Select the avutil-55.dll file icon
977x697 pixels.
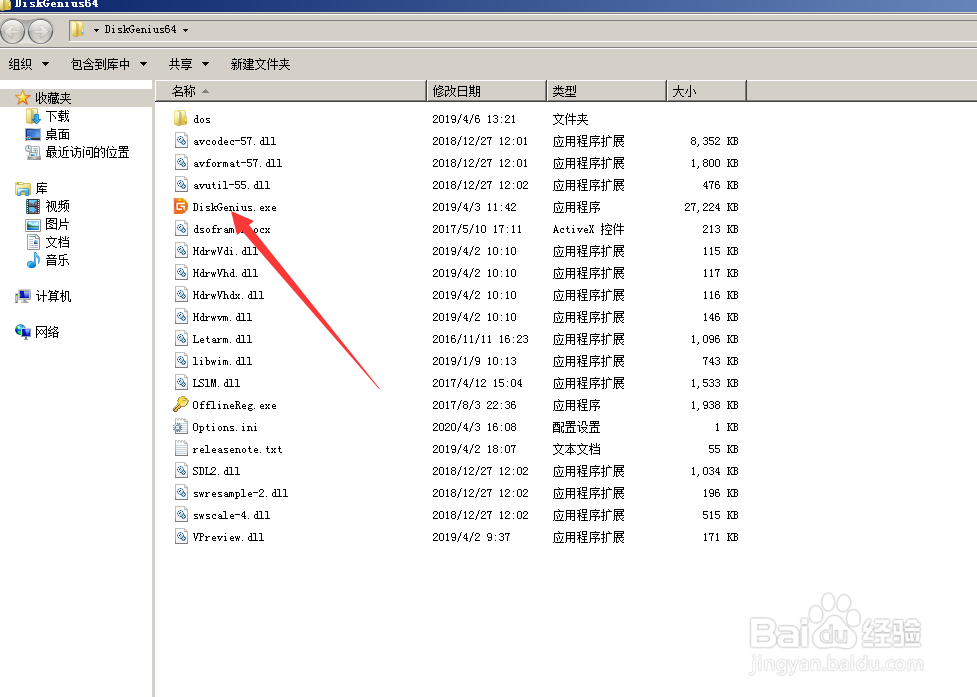pyautogui.click(x=181, y=184)
